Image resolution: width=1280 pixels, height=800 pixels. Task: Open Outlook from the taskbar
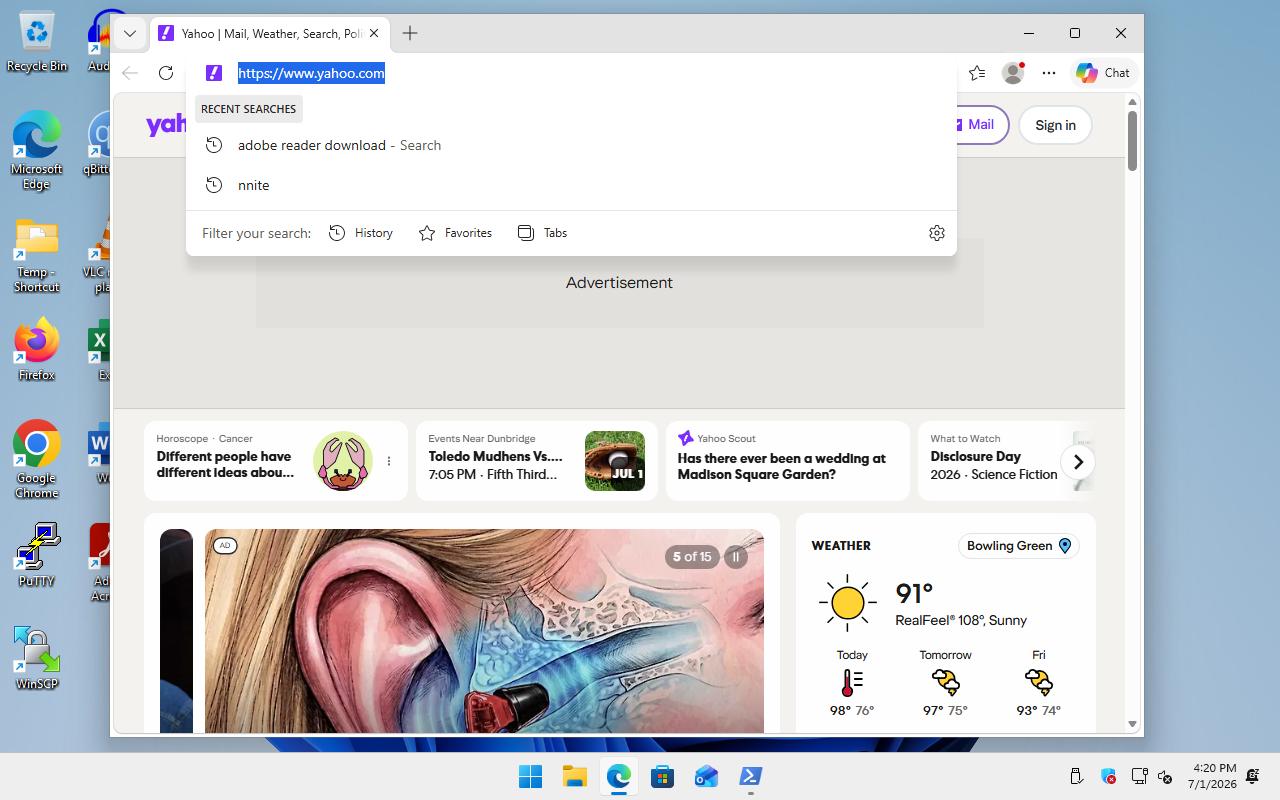click(x=706, y=776)
